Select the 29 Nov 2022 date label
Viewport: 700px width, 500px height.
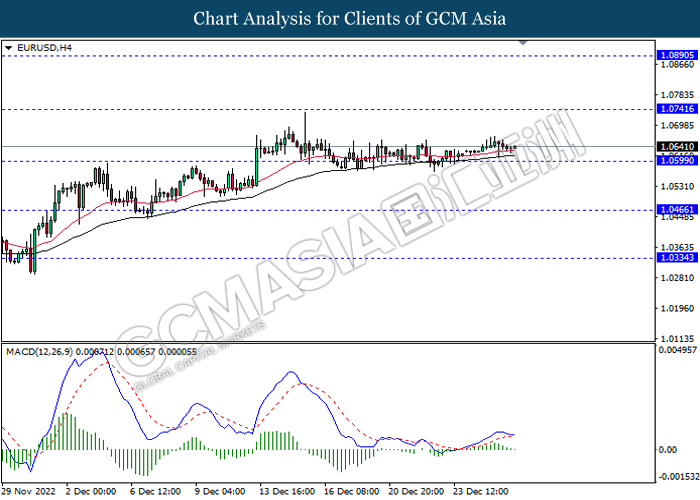tap(29, 492)
